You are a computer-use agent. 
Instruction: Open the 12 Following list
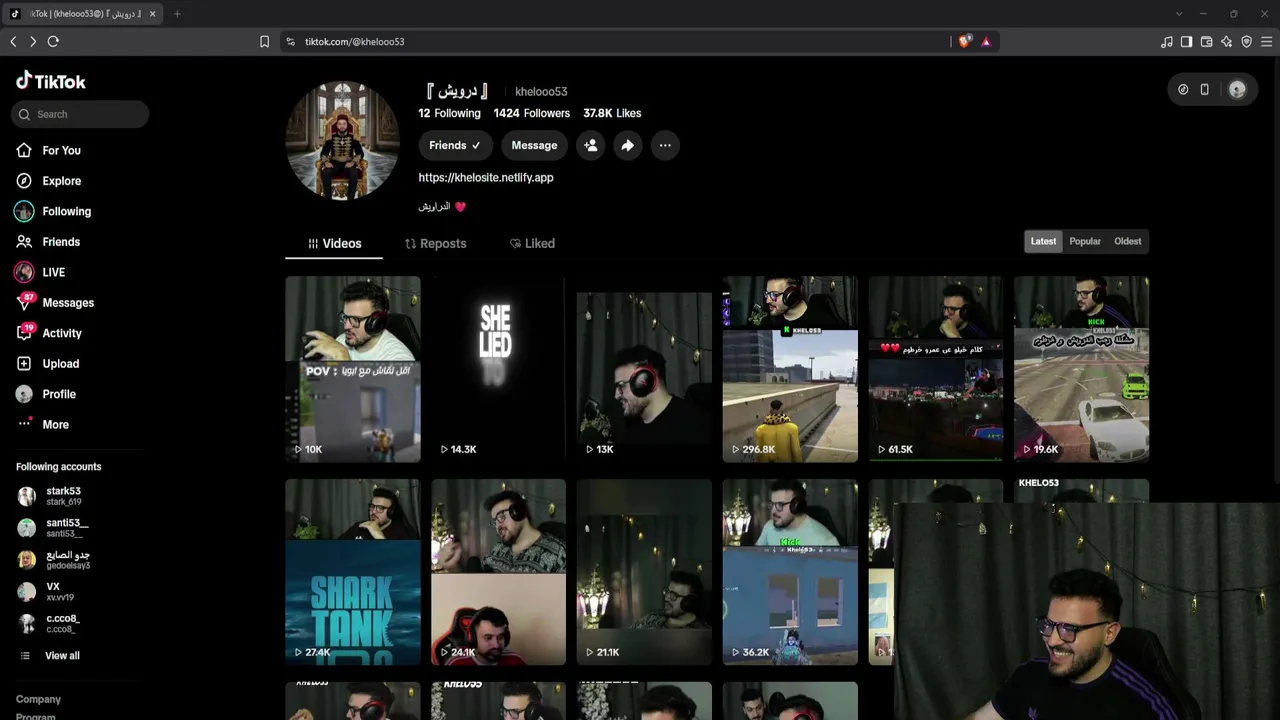[449, 113]
